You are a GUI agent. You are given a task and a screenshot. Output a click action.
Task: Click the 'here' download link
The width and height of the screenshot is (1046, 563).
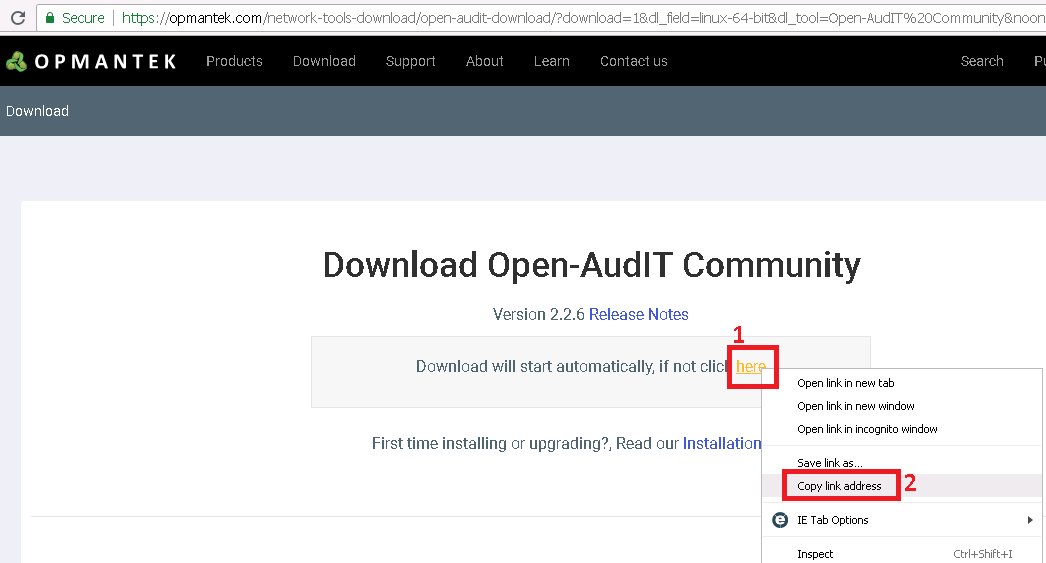coord(750,366)
